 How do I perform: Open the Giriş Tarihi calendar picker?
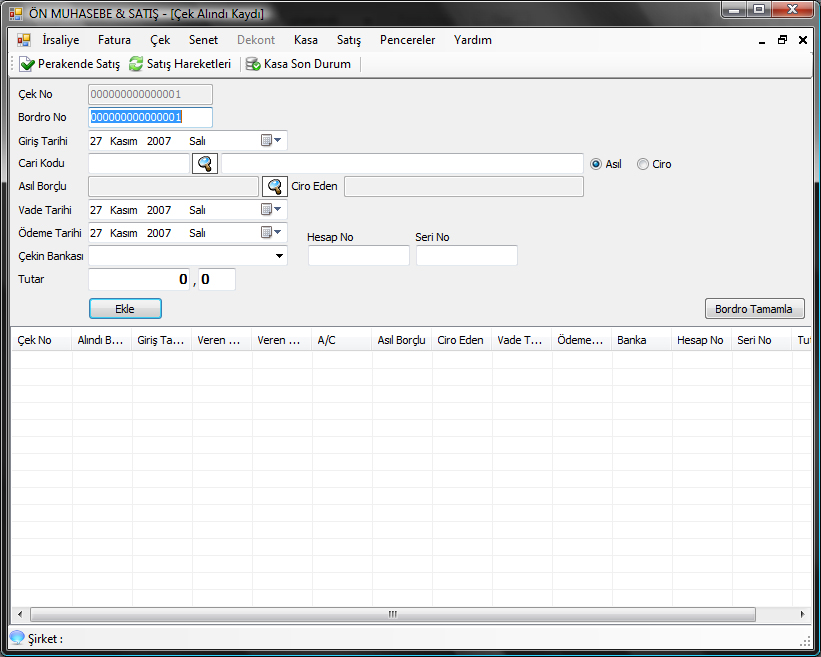pos(271,141)
